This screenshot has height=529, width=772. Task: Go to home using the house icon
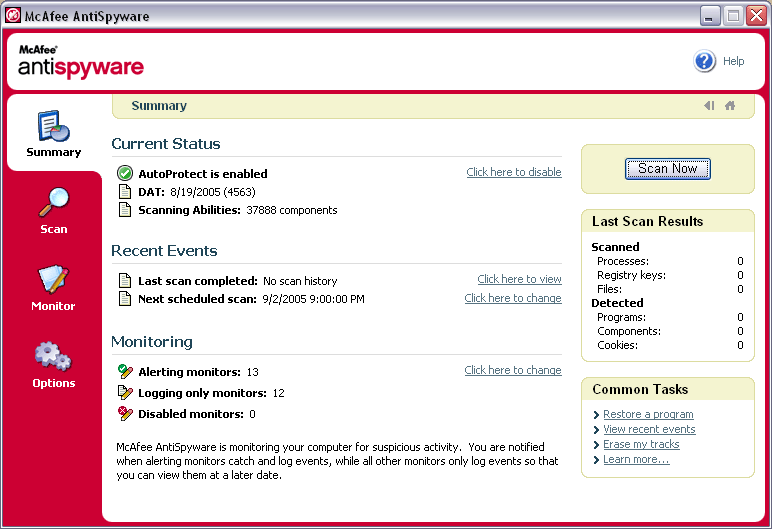(x=730, y=105)
